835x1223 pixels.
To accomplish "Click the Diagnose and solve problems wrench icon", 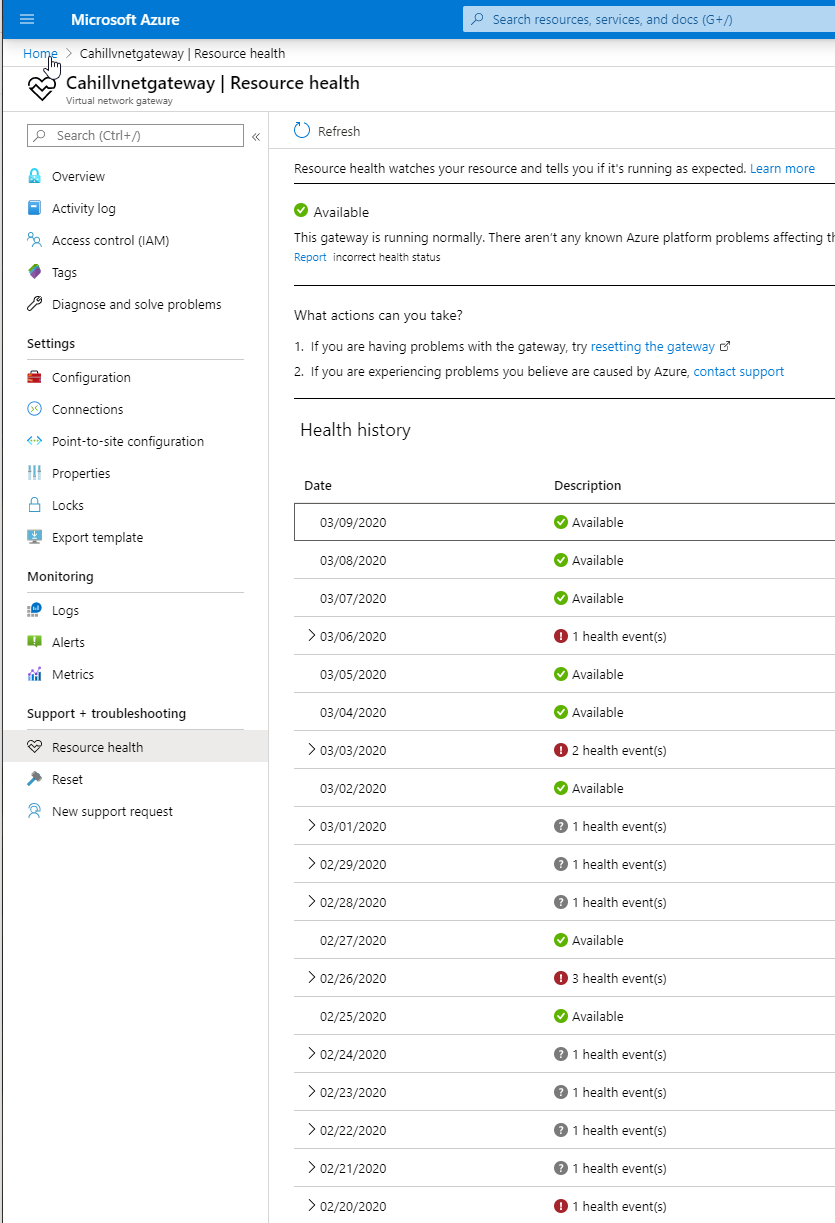I will click(34, 304).
